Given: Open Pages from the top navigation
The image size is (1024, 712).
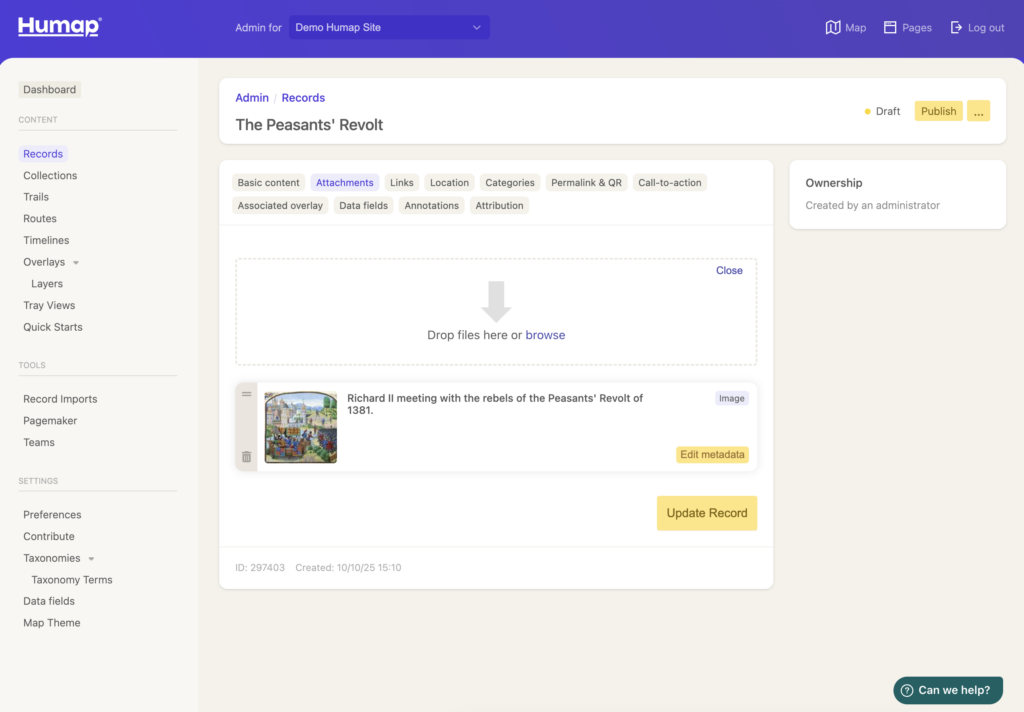Looking at the screenshot, I should (x=907, y=27).
